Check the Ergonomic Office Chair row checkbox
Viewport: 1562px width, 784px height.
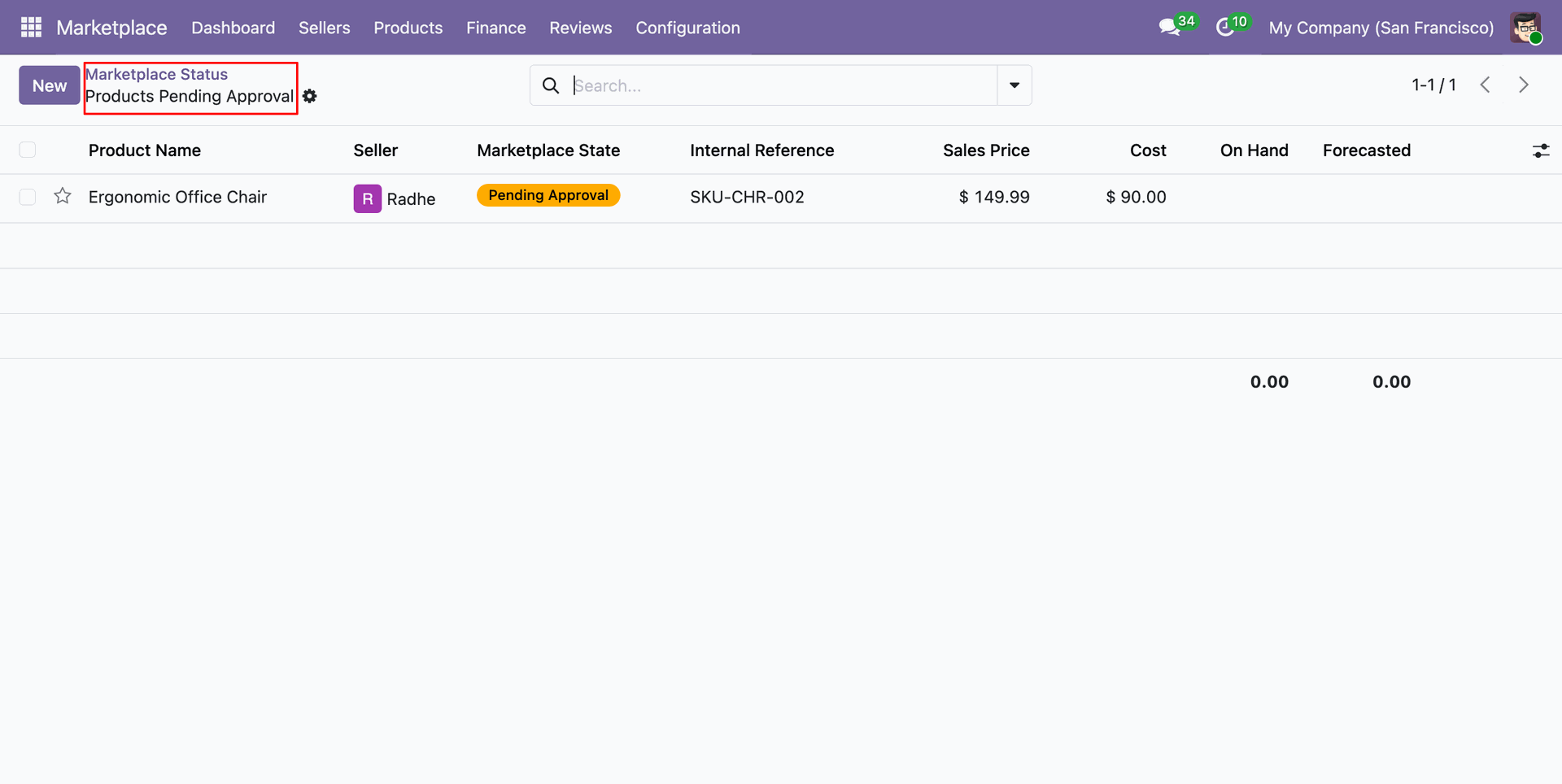coord(28,197)
